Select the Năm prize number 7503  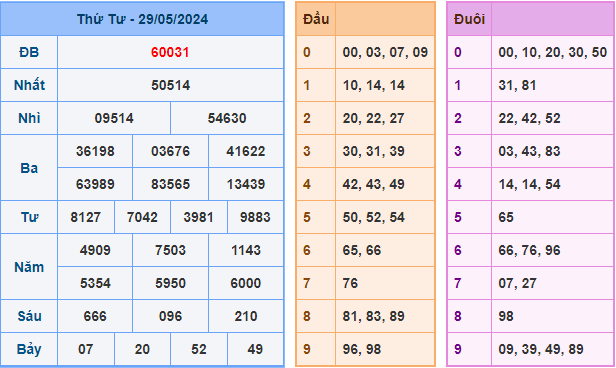170,250
